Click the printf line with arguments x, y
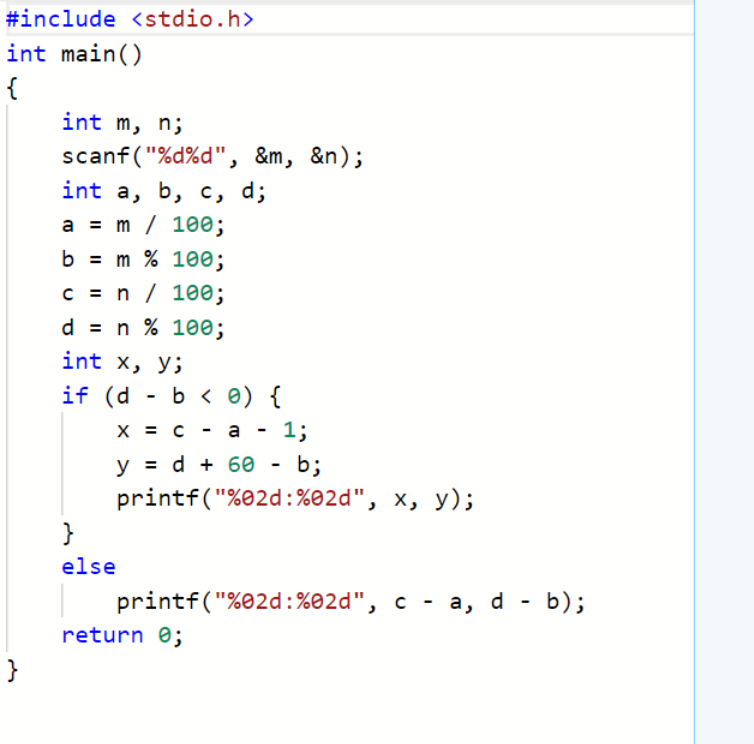754x744 pixels. click(x=295, y=499)
